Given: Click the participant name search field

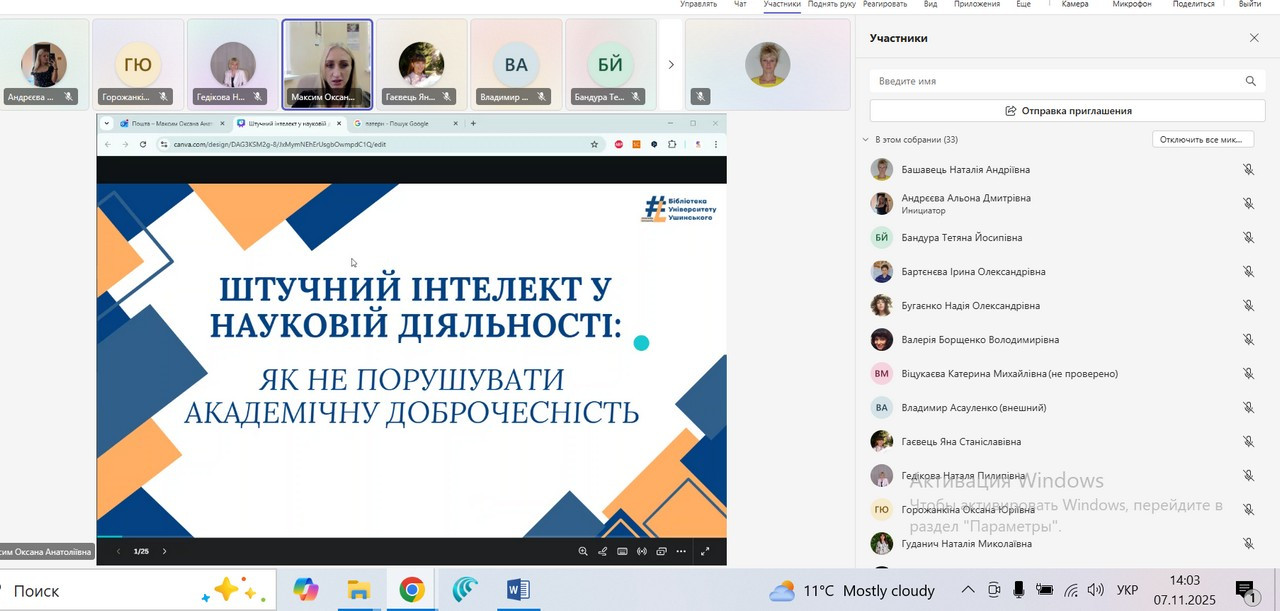Looking at the screenshot, I should click(x=1055, y=81).
